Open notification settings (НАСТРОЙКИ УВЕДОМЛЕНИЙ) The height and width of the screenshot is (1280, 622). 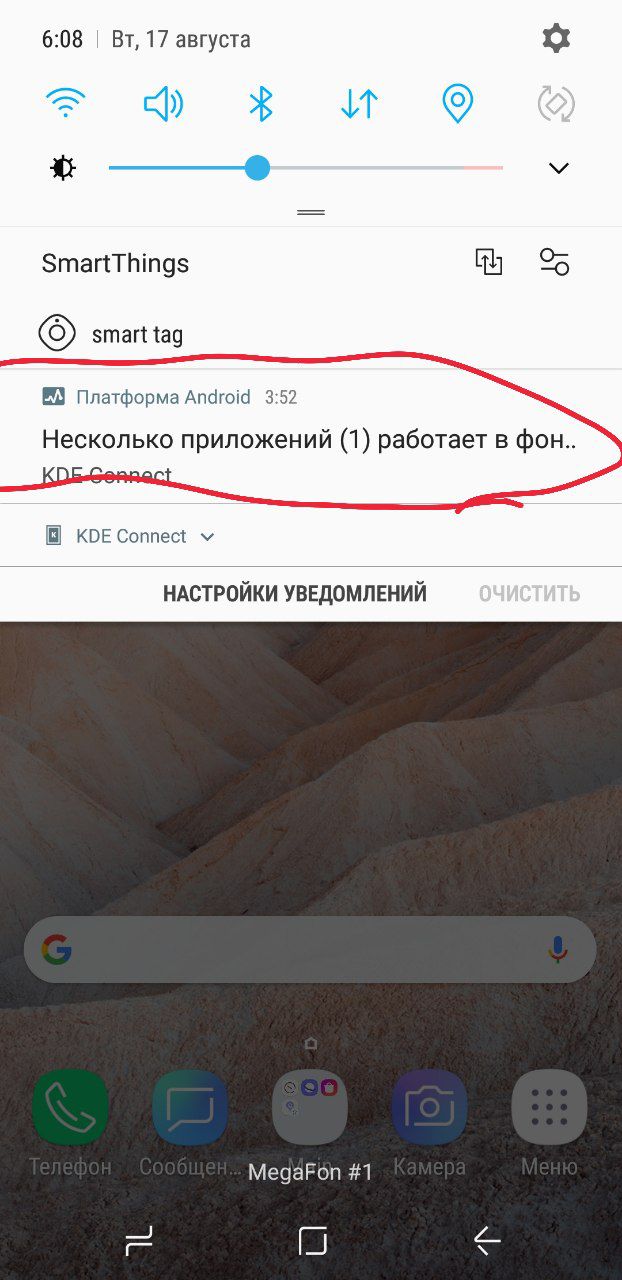[295, 593]
